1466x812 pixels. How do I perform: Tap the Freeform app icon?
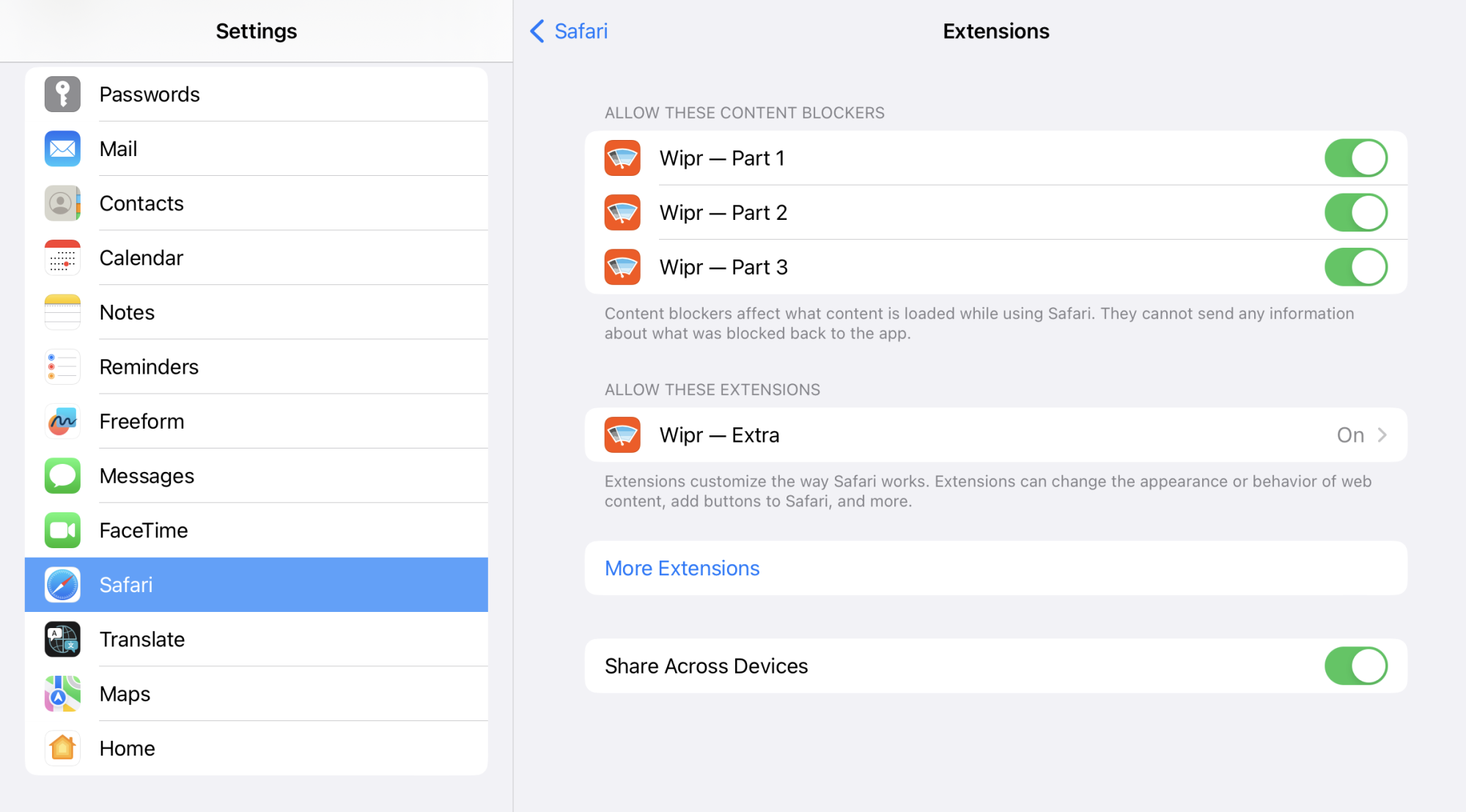(x=62, y=421)
